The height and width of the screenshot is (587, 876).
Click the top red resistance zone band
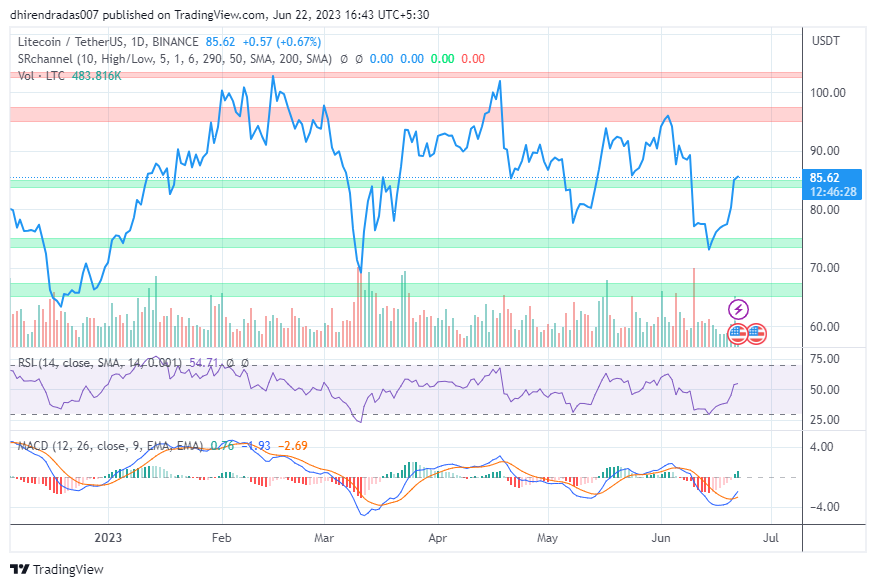tap(400, 75)
